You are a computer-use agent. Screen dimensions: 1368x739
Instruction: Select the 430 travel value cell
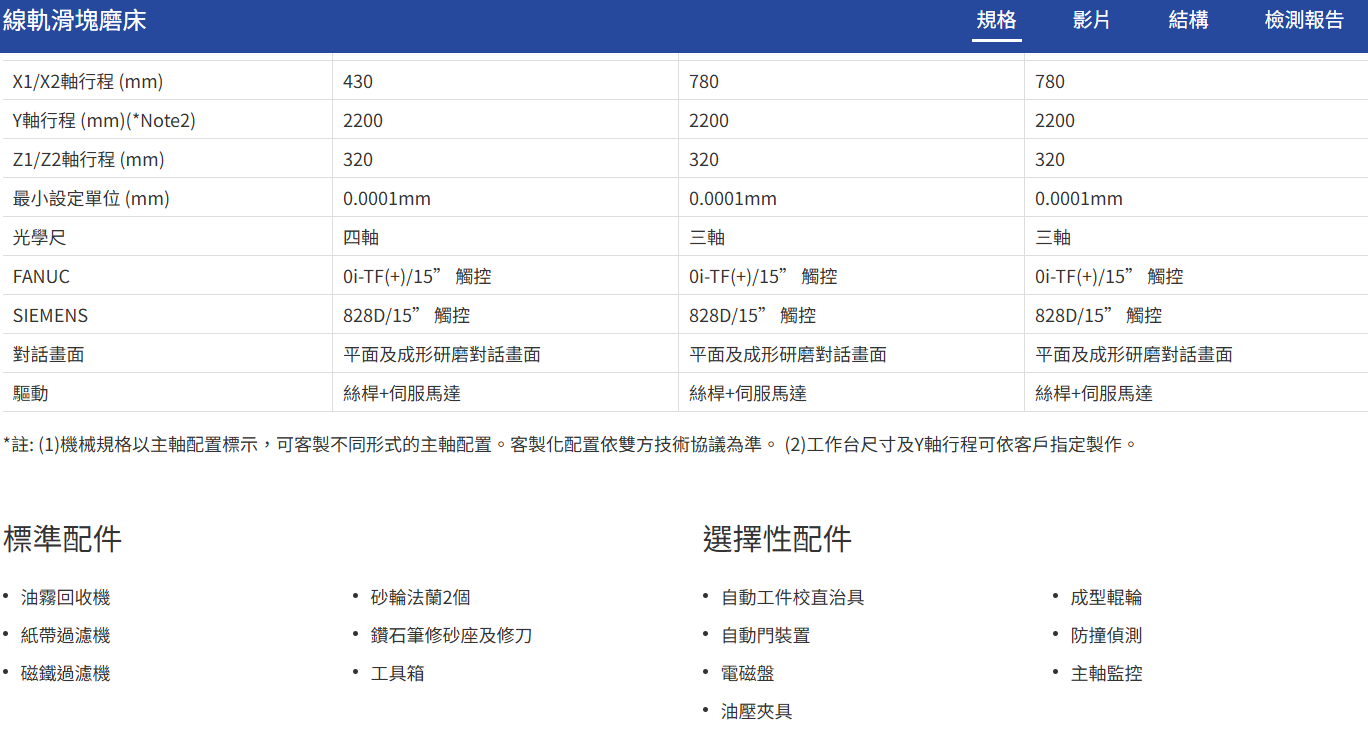pos(358,82)
